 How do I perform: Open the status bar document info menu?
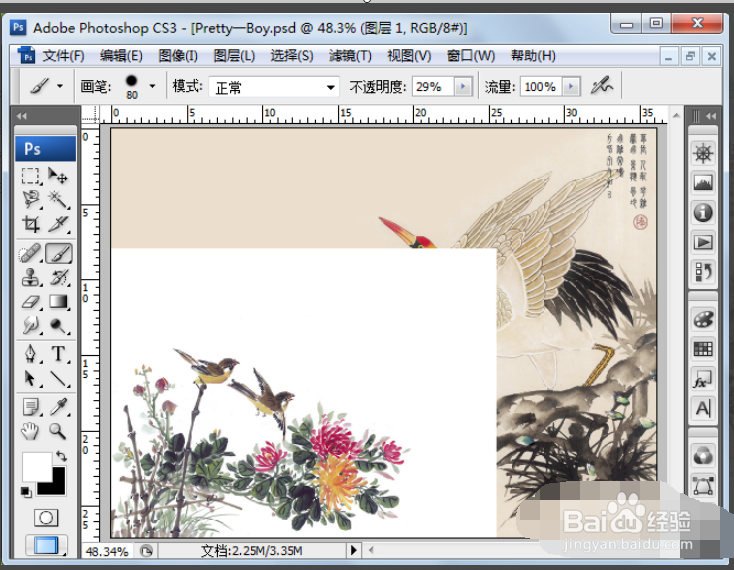pos(353,550)
